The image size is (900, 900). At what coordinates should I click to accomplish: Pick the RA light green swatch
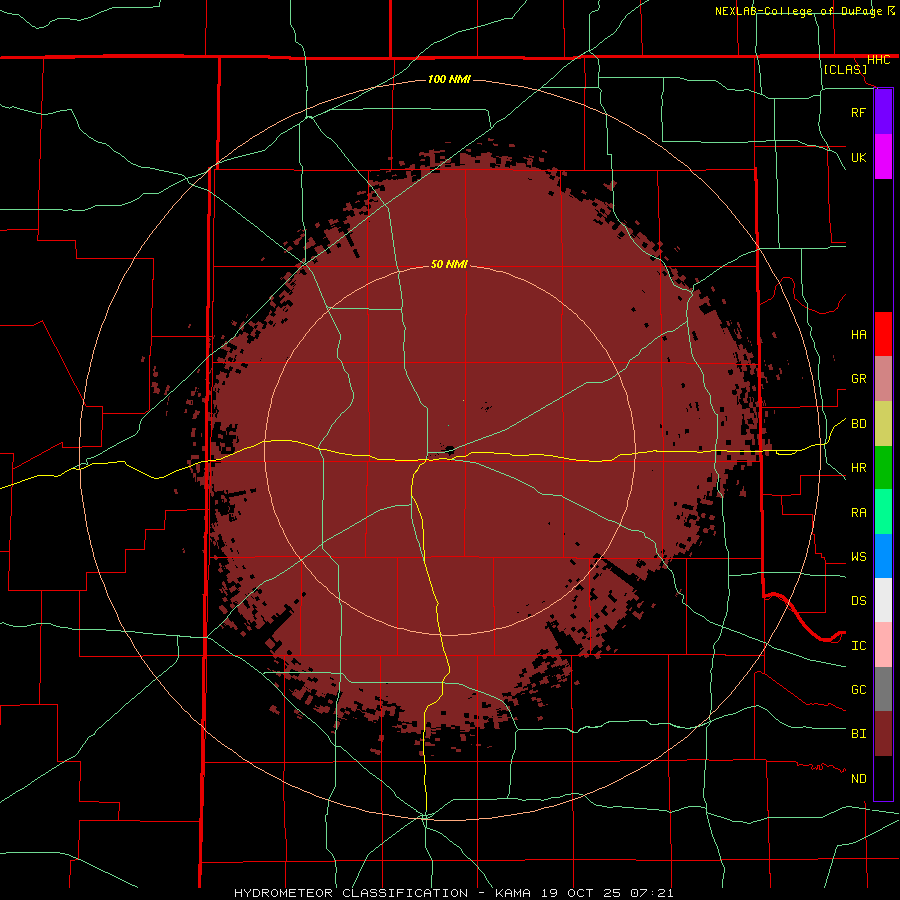point(883,512)
